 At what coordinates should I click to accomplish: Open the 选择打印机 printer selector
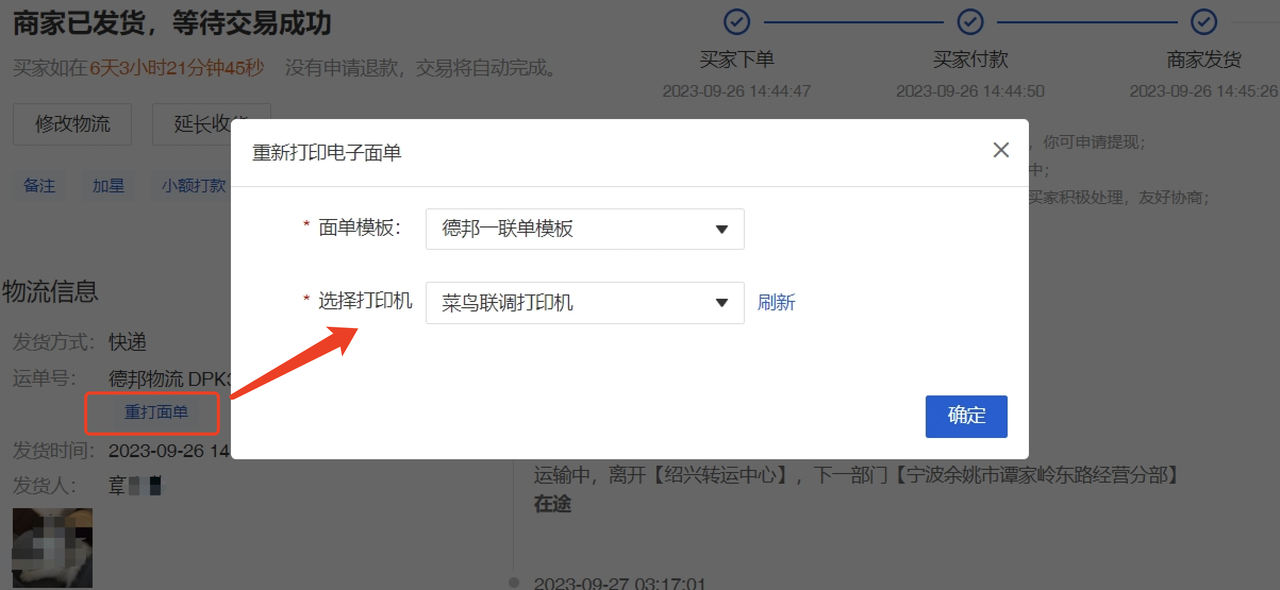(584, 302)
